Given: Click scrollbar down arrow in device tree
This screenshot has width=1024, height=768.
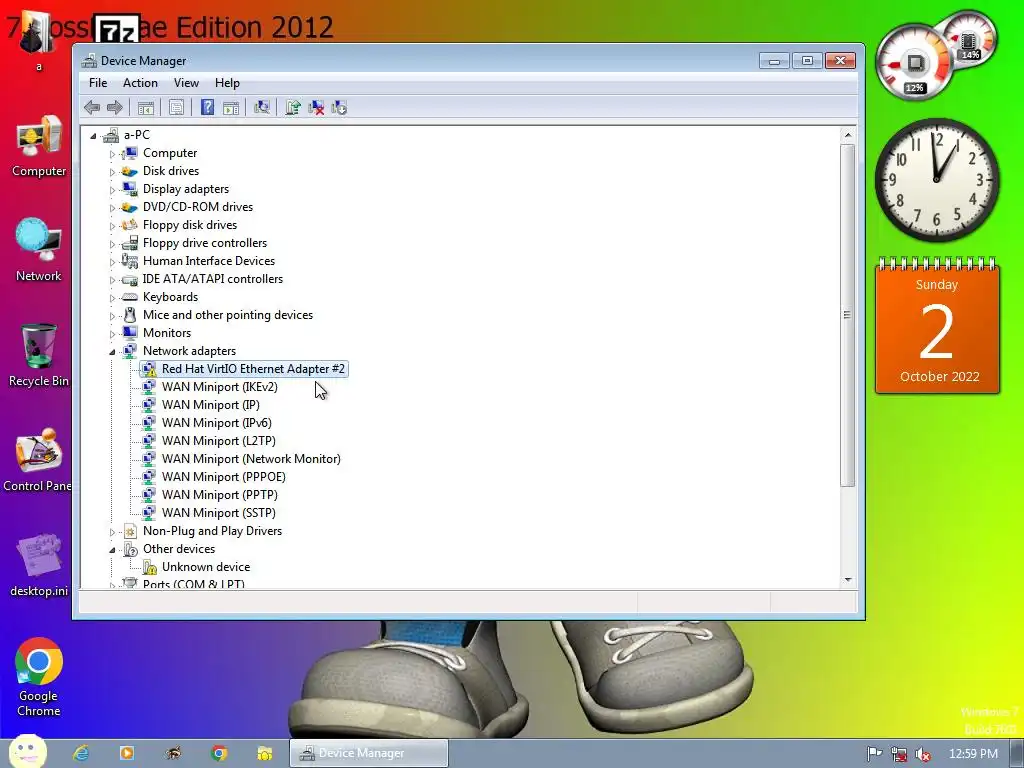Looking at the screenshot, I should tap(848, 579).
